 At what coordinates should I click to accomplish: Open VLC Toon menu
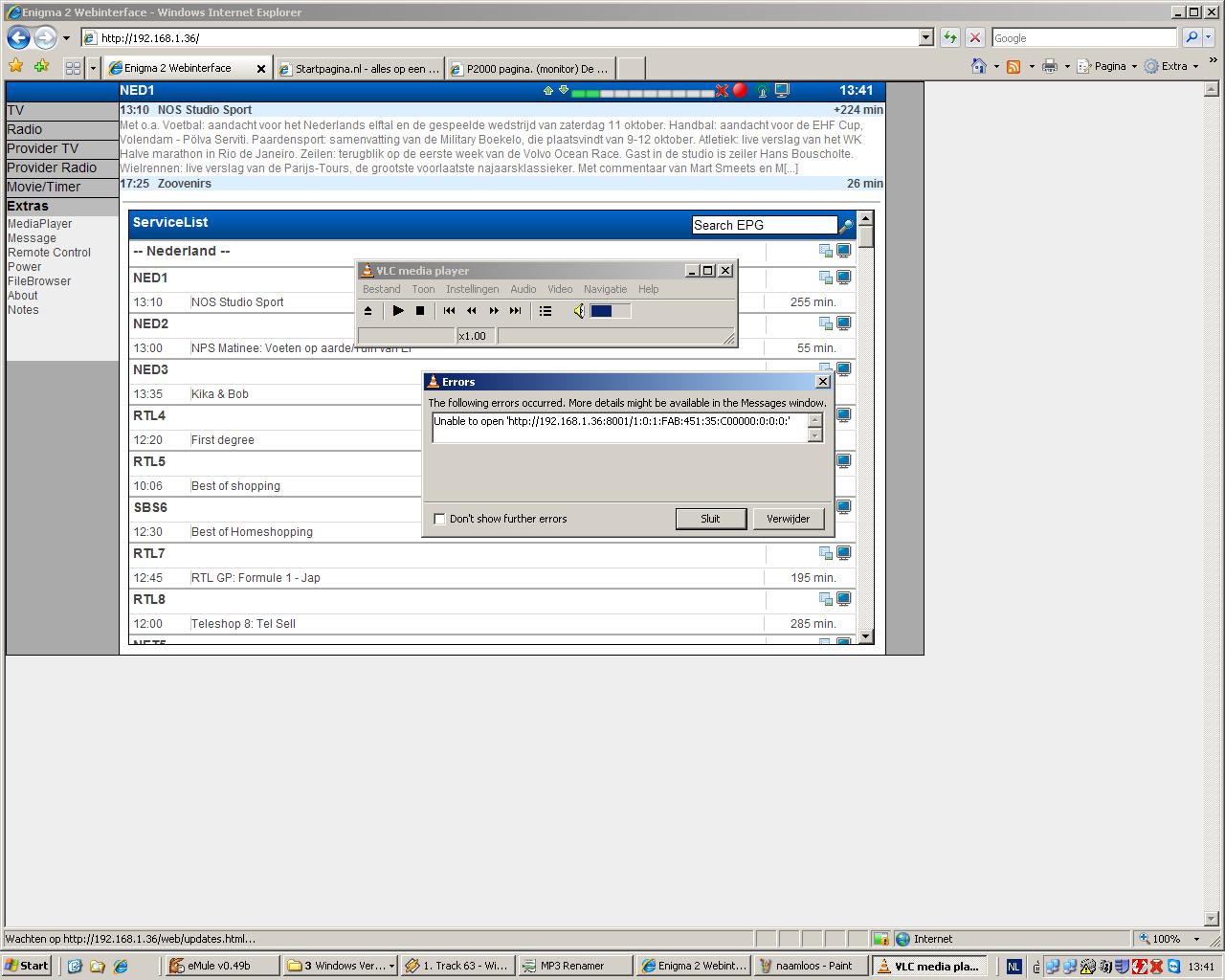tap(423, 289)
